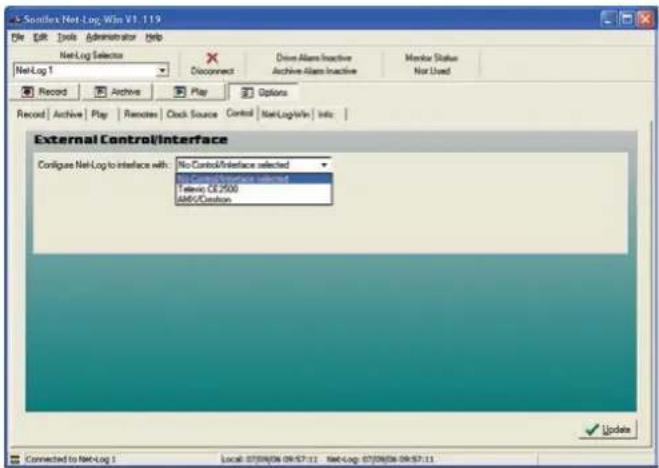Viewport: 659px width, 468px height.
Task: Choose No Control/Interface selected list entry
Action: tap(254, 179)
